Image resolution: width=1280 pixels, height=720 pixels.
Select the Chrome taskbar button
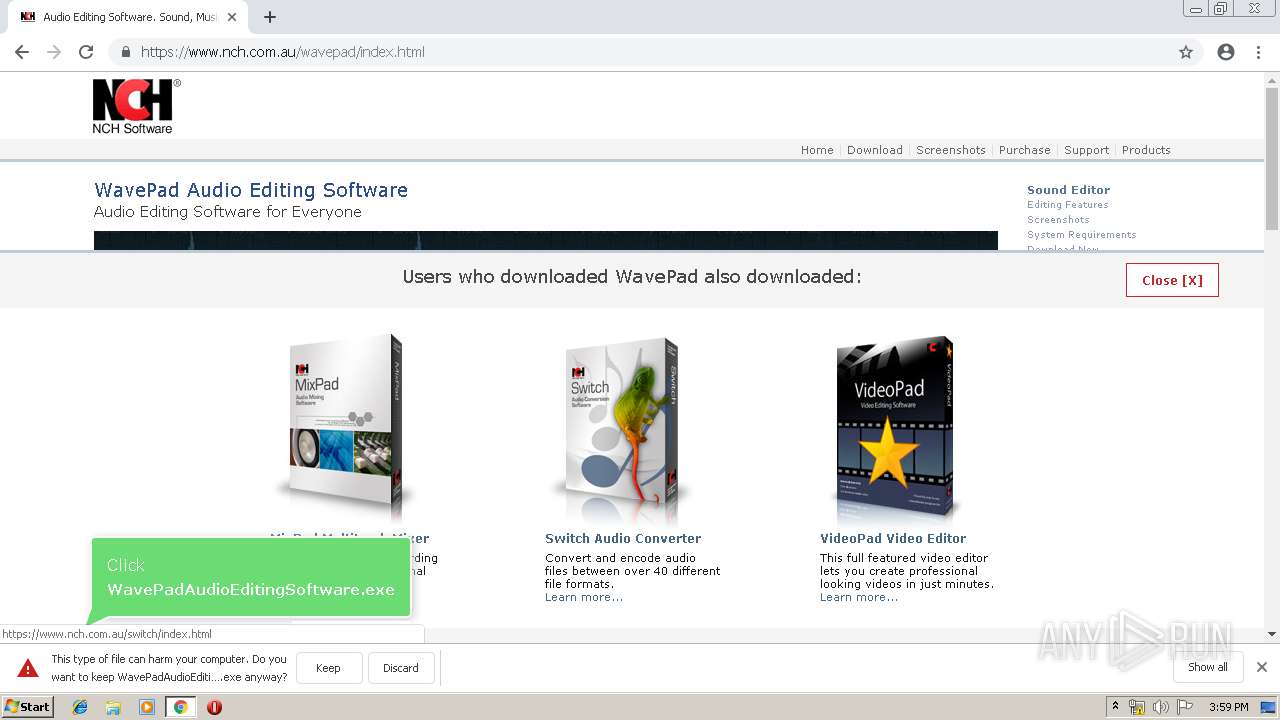[x=181, y=707]
